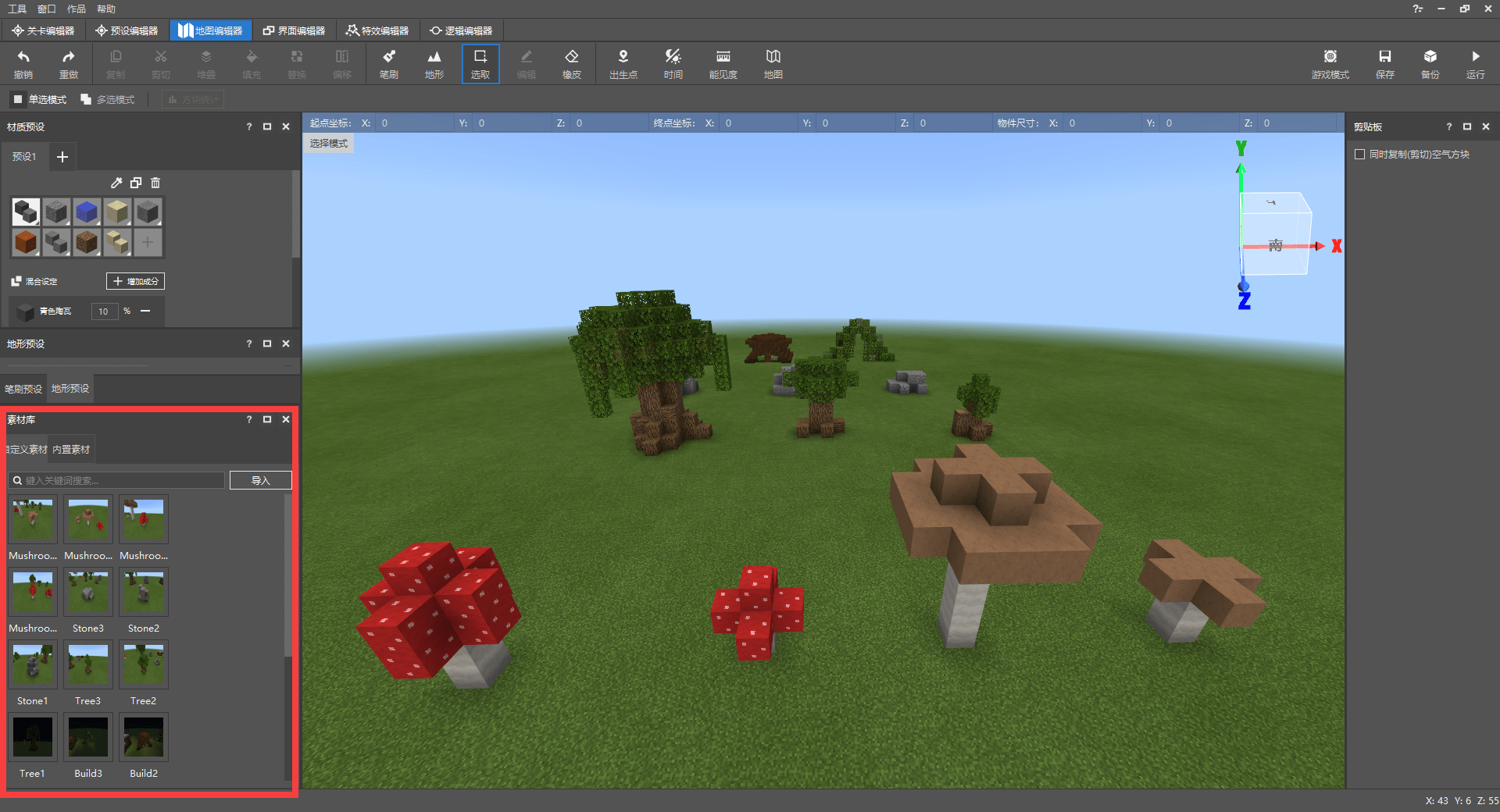1500x812 pixels.
Task: Select the sand-colored block material swatch
Action: pyautogui.click(x=117, y=212)
